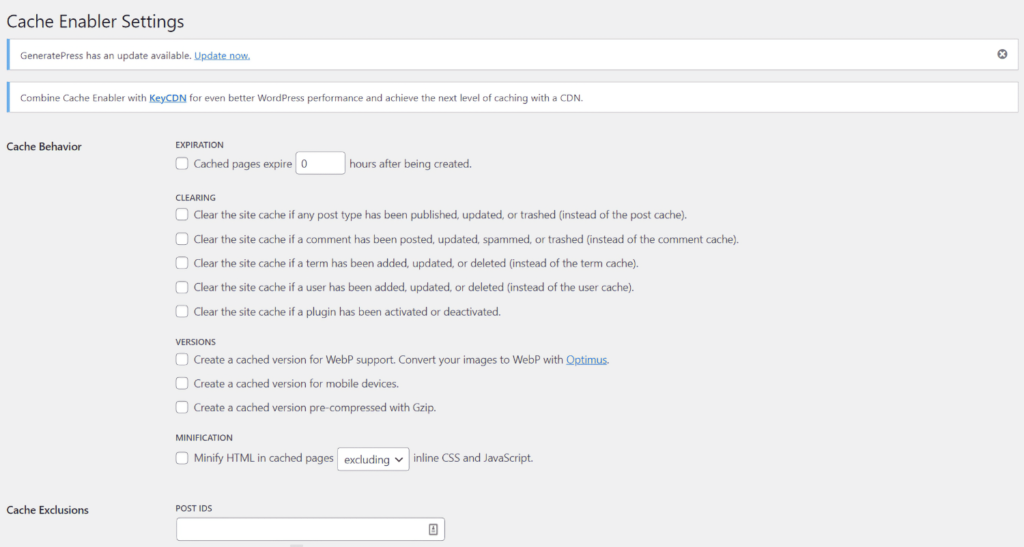This screenshot has width=1024, height=547.
Task: Toggle Minify HTML in cached pages
Action: (182, 458)
